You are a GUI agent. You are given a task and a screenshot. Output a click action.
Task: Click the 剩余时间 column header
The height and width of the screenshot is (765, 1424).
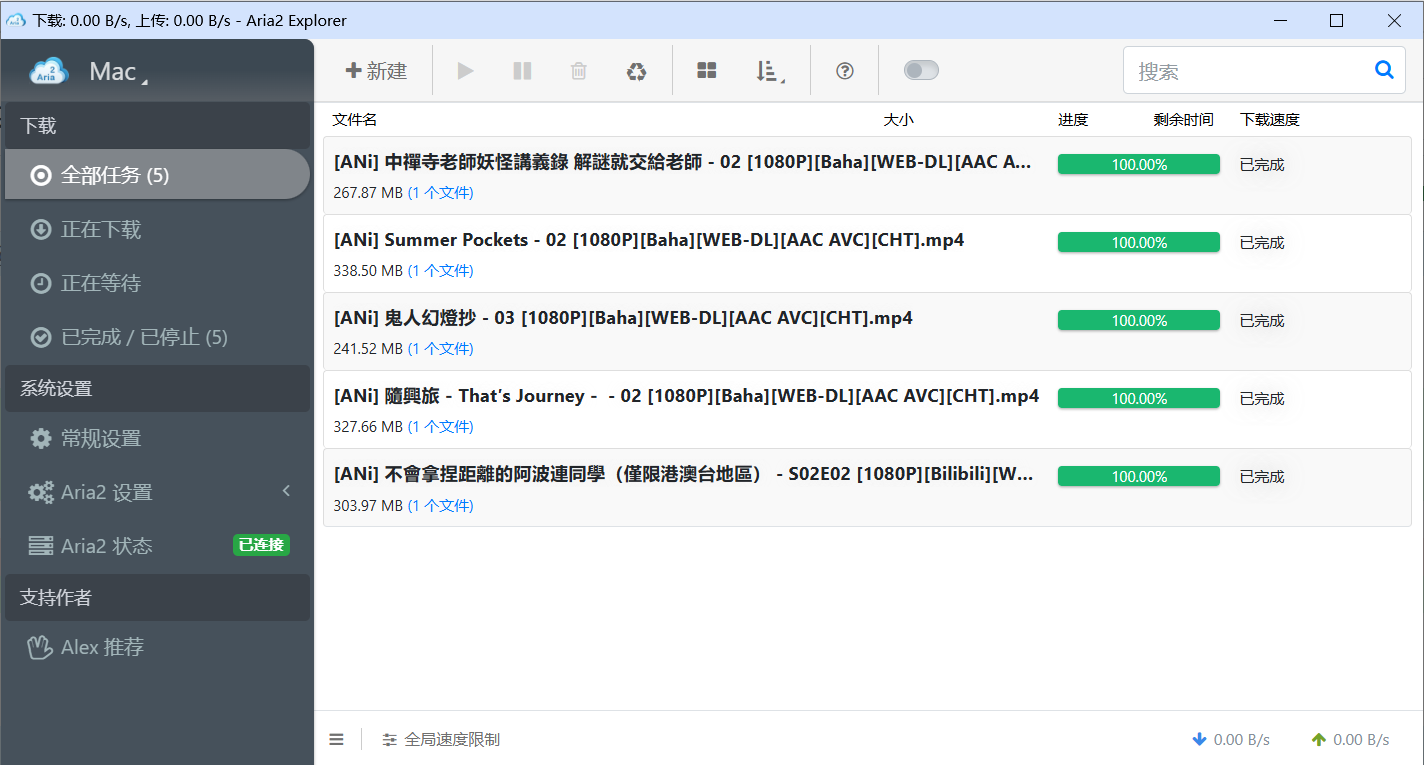pyautogui.click(x=1183, y=120)
